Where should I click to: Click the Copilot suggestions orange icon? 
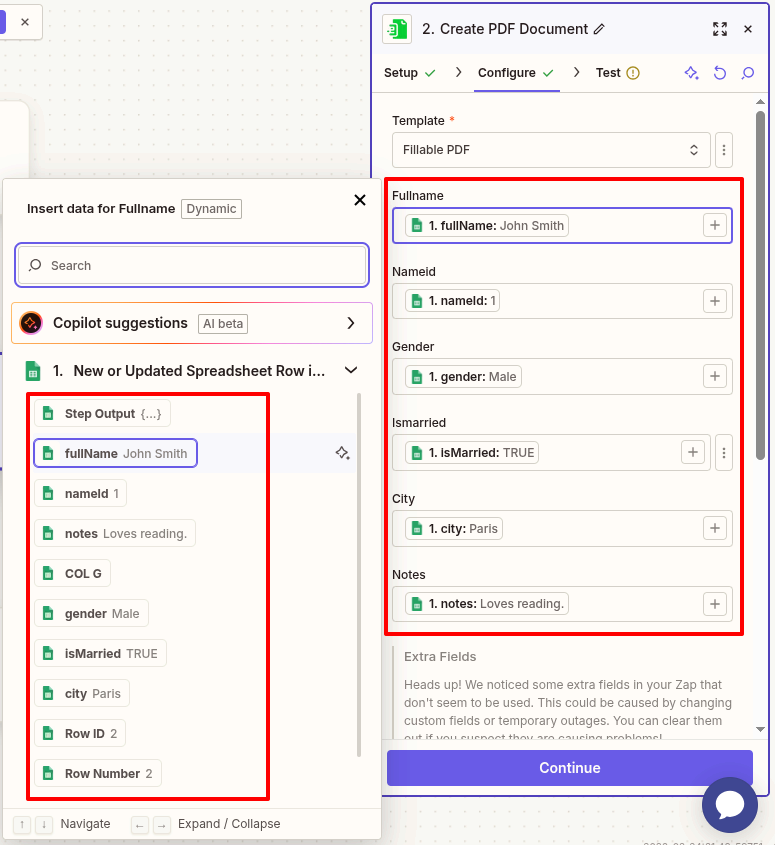point(31,323)
